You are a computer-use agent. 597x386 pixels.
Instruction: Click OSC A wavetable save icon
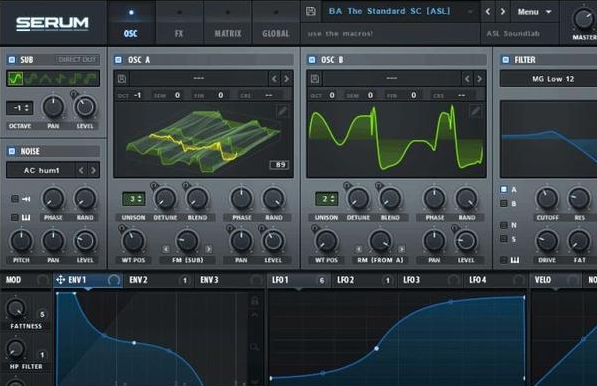122,79
